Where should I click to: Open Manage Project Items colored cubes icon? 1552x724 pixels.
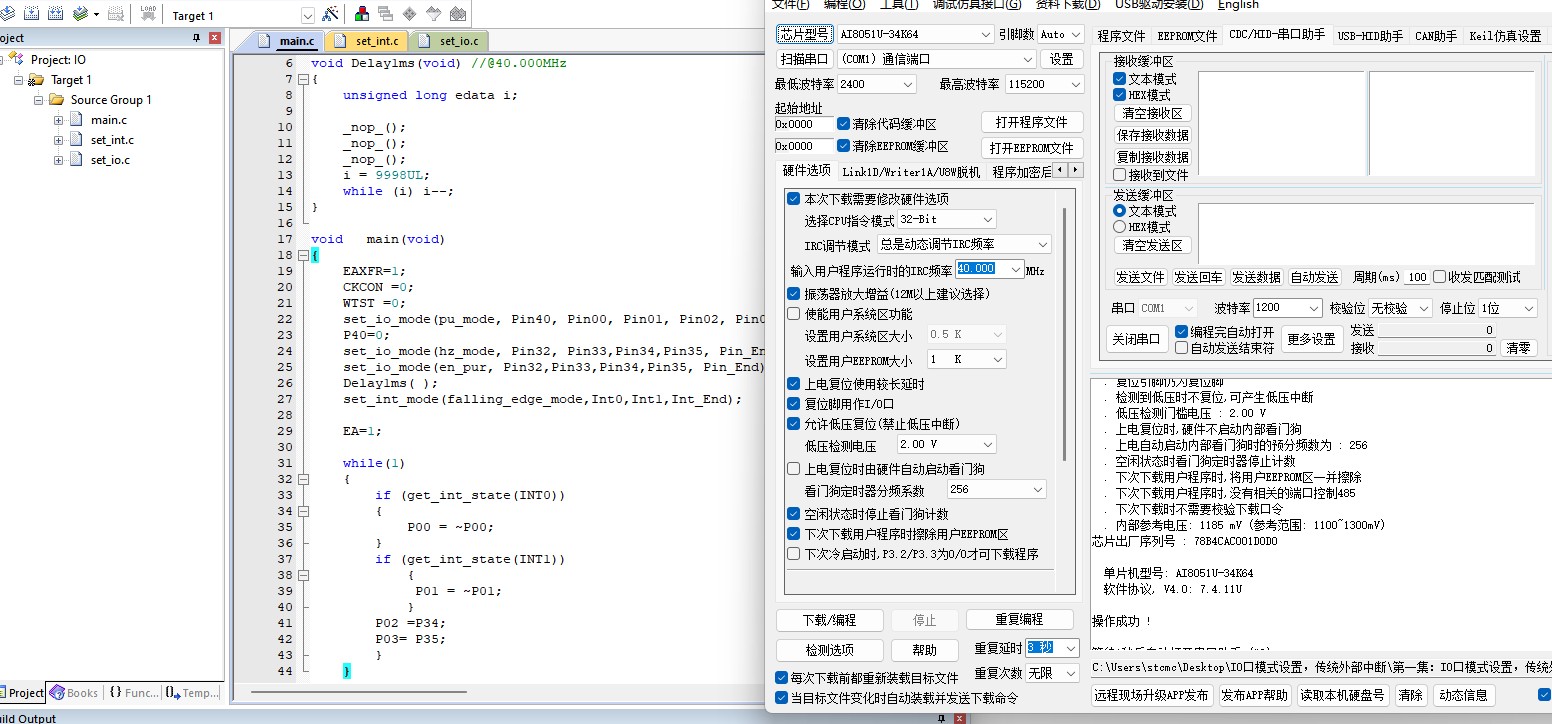361,15
